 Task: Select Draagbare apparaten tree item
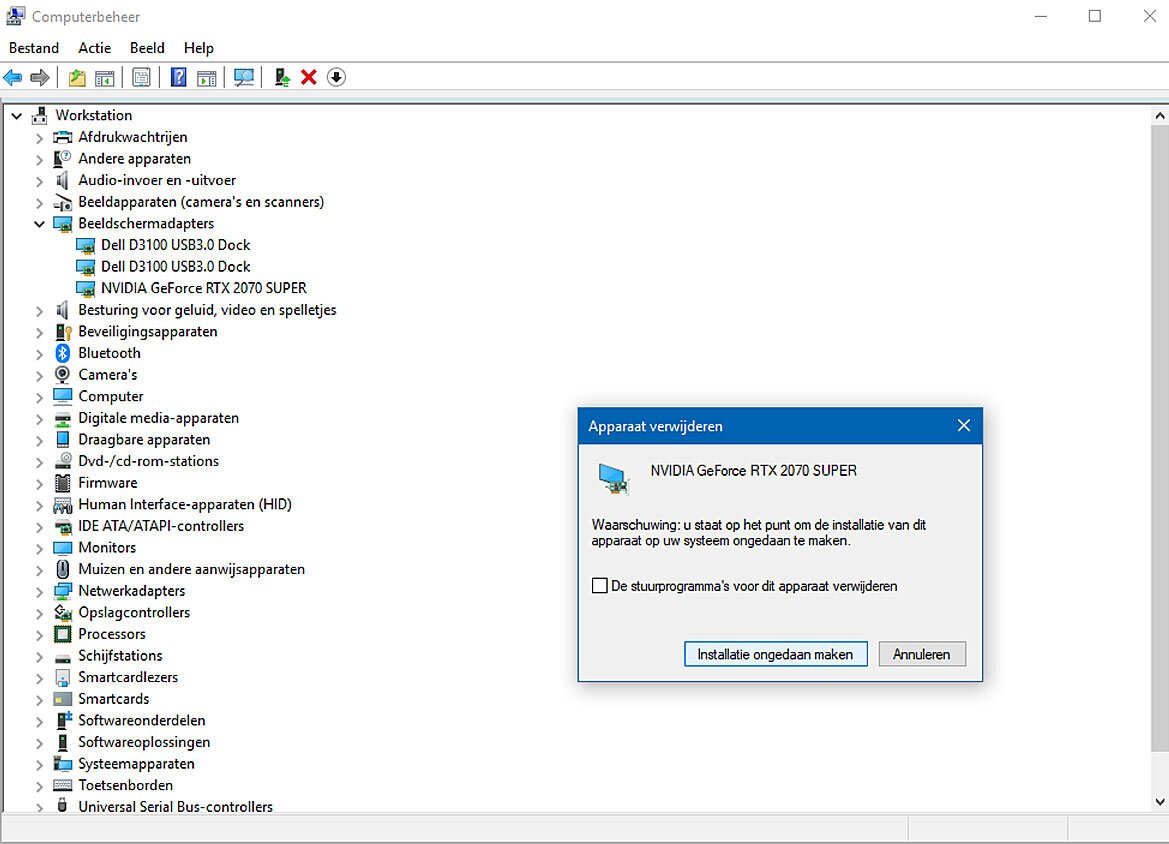(x=144, y=439)
